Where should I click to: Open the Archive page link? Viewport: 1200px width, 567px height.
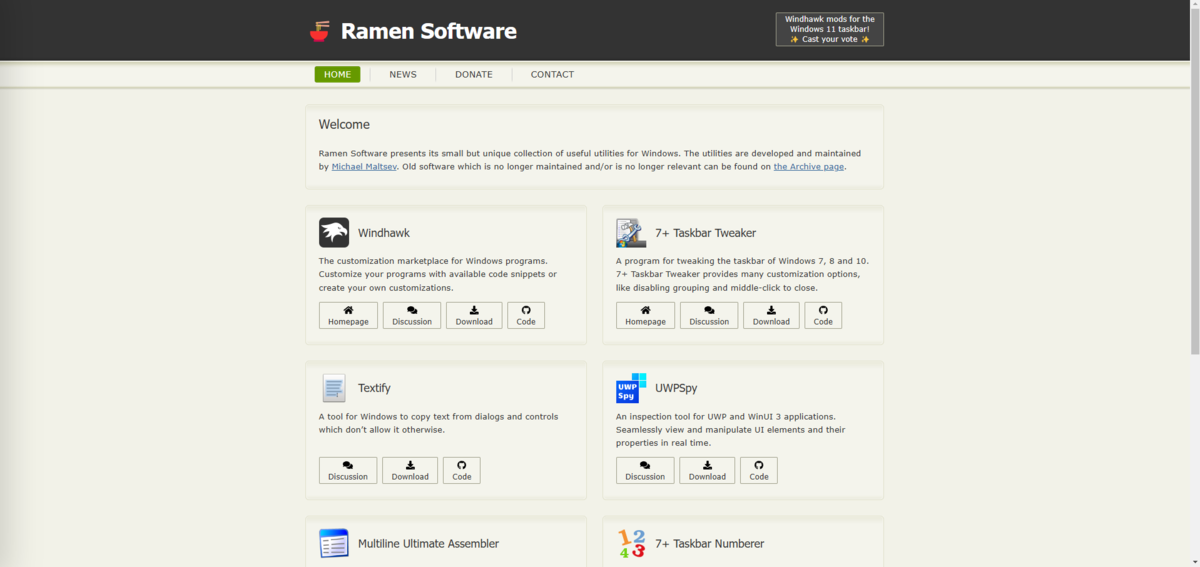pyautogui.click(x=809, y=167)
